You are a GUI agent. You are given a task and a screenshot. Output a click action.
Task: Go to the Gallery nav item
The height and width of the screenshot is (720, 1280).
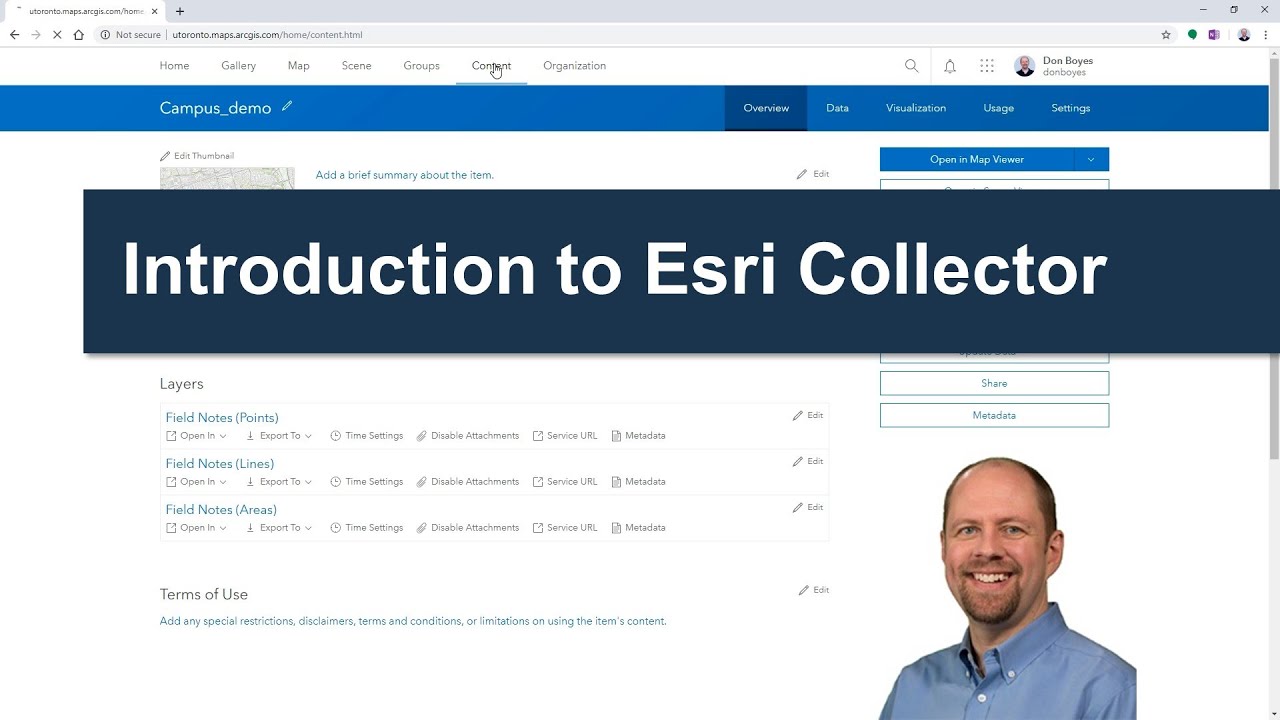239,66
